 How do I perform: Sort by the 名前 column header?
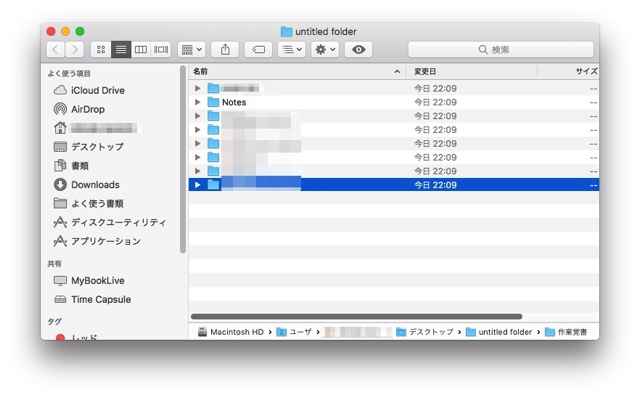297,71
